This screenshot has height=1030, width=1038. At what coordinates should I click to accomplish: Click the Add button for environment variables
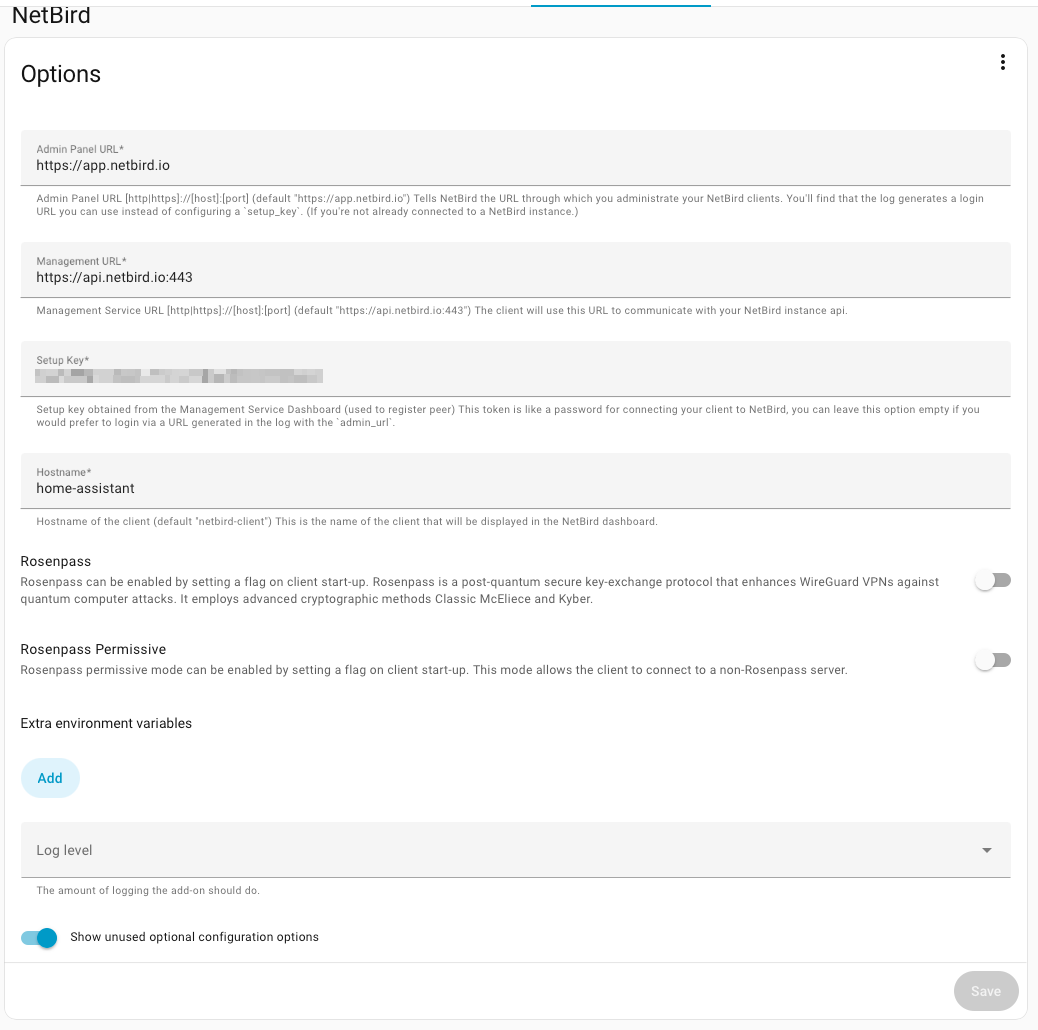[x=50, y=778]
